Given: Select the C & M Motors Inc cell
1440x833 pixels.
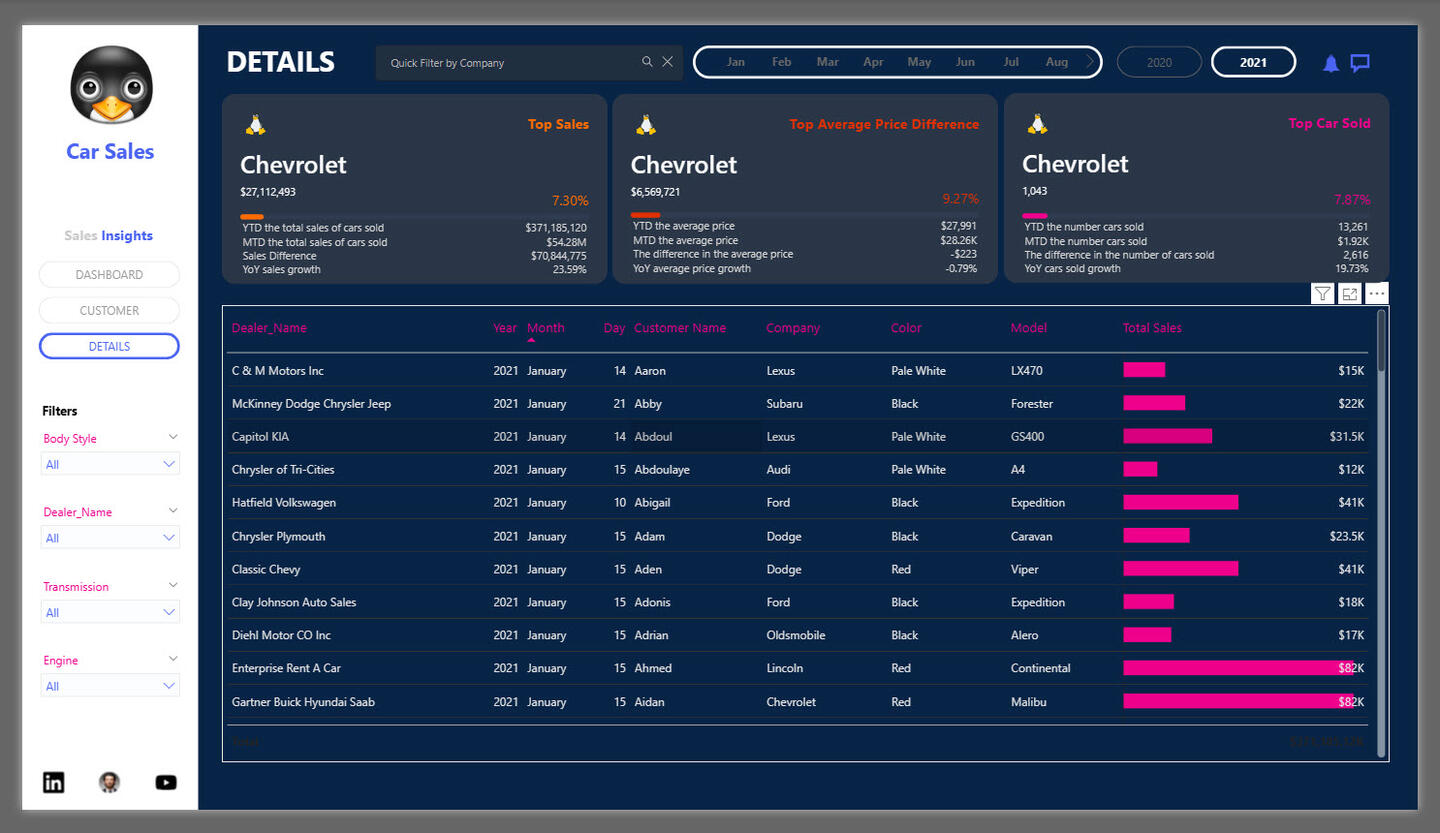Looking at the screenshot, I should (x=278, y=371).
